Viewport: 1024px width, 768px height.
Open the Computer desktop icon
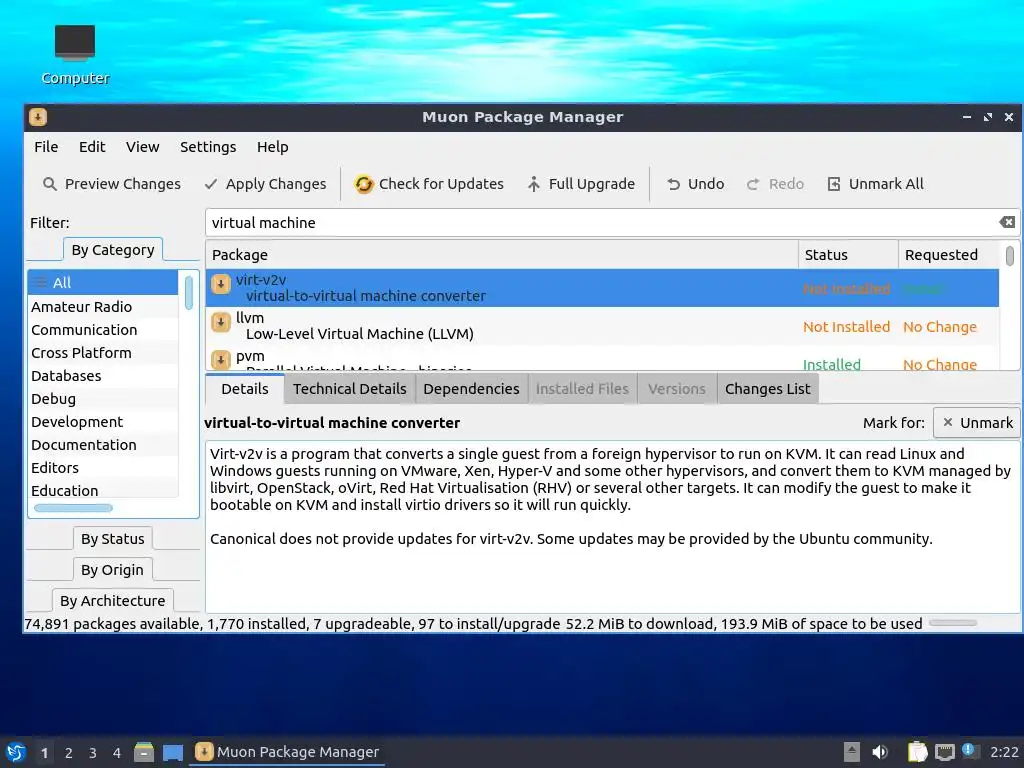click(75, 55)
